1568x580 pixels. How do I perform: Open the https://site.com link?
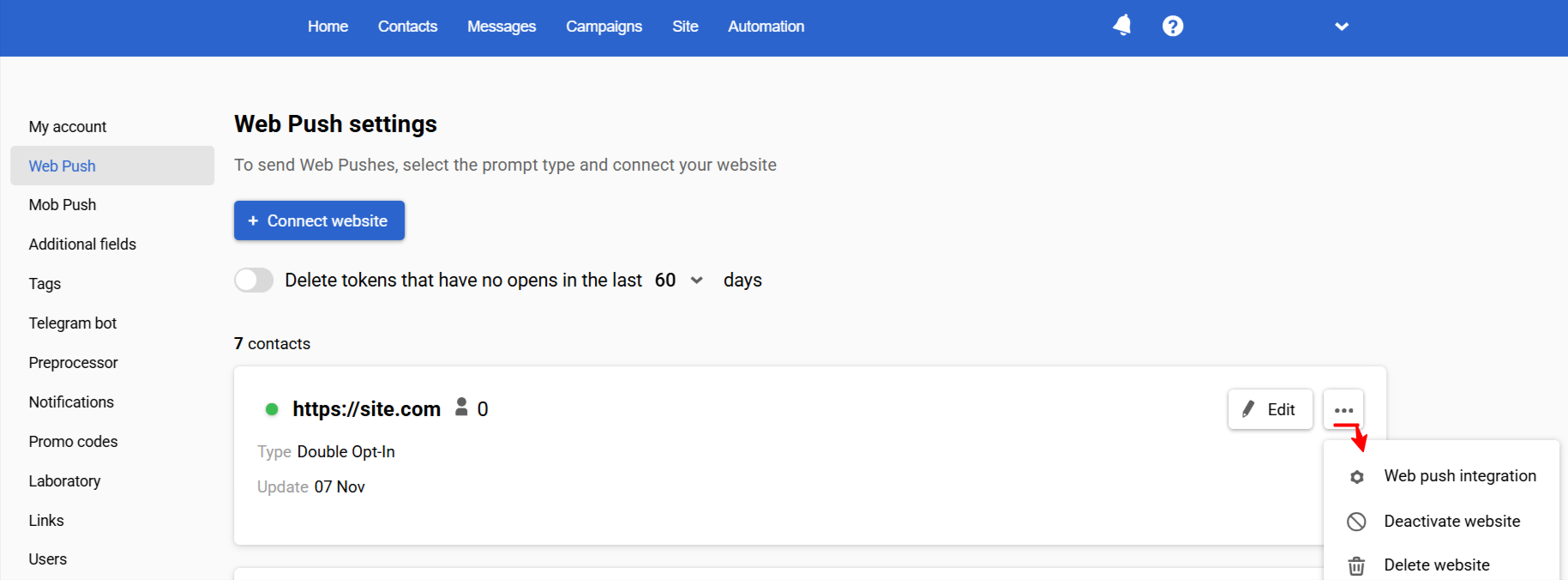[x=367, y=408]
